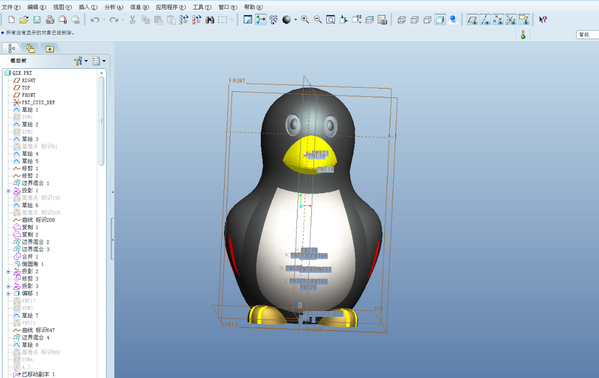Click the Layers icon in toolbar
Viewport: 599px width, 378px height.
click(369, 19)
